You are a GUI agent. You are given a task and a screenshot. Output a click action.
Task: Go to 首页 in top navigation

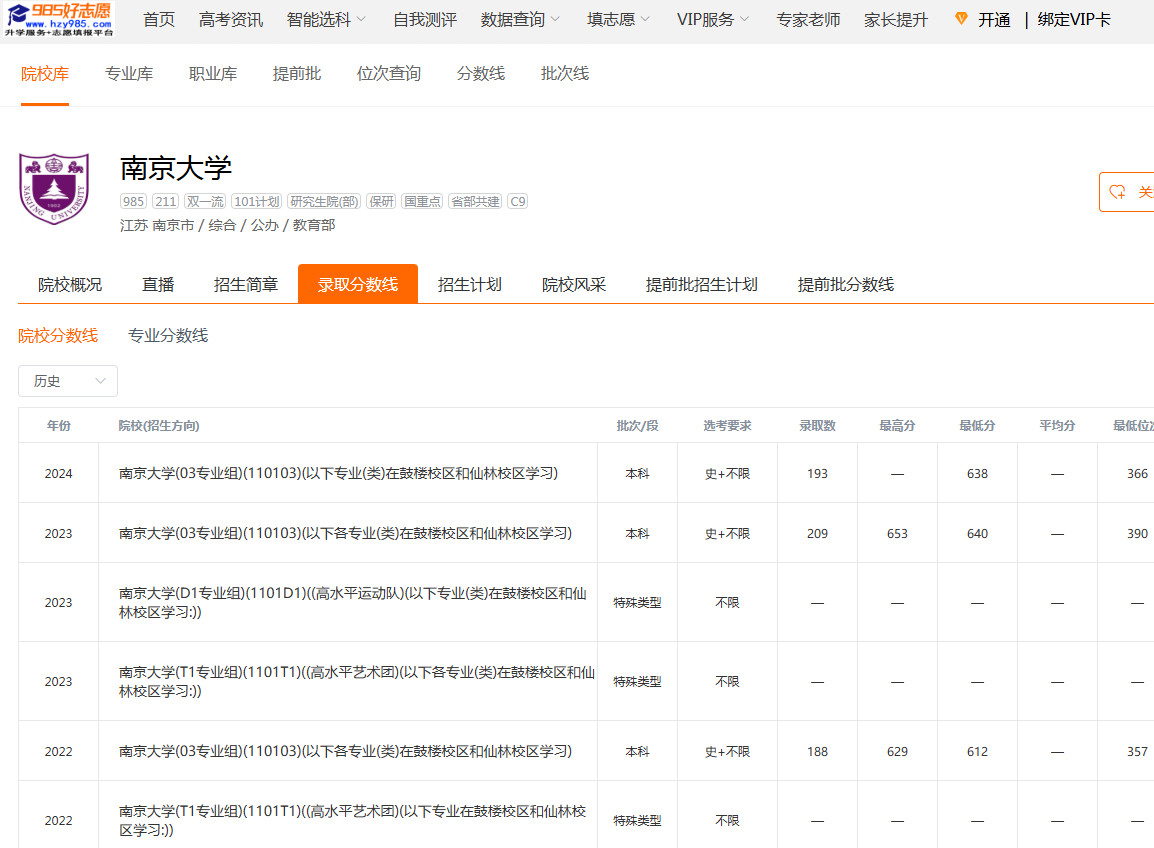[x=159, y=20]
